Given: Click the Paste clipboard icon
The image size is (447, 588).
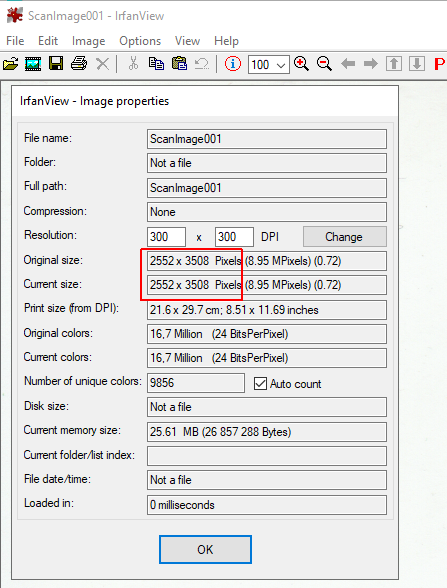Looking at the screenshot, I should point(179,63).
